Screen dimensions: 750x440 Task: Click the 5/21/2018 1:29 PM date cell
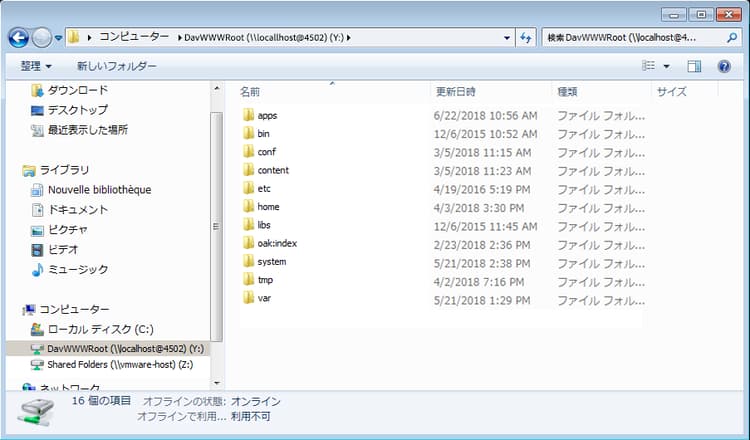[482, 300]
